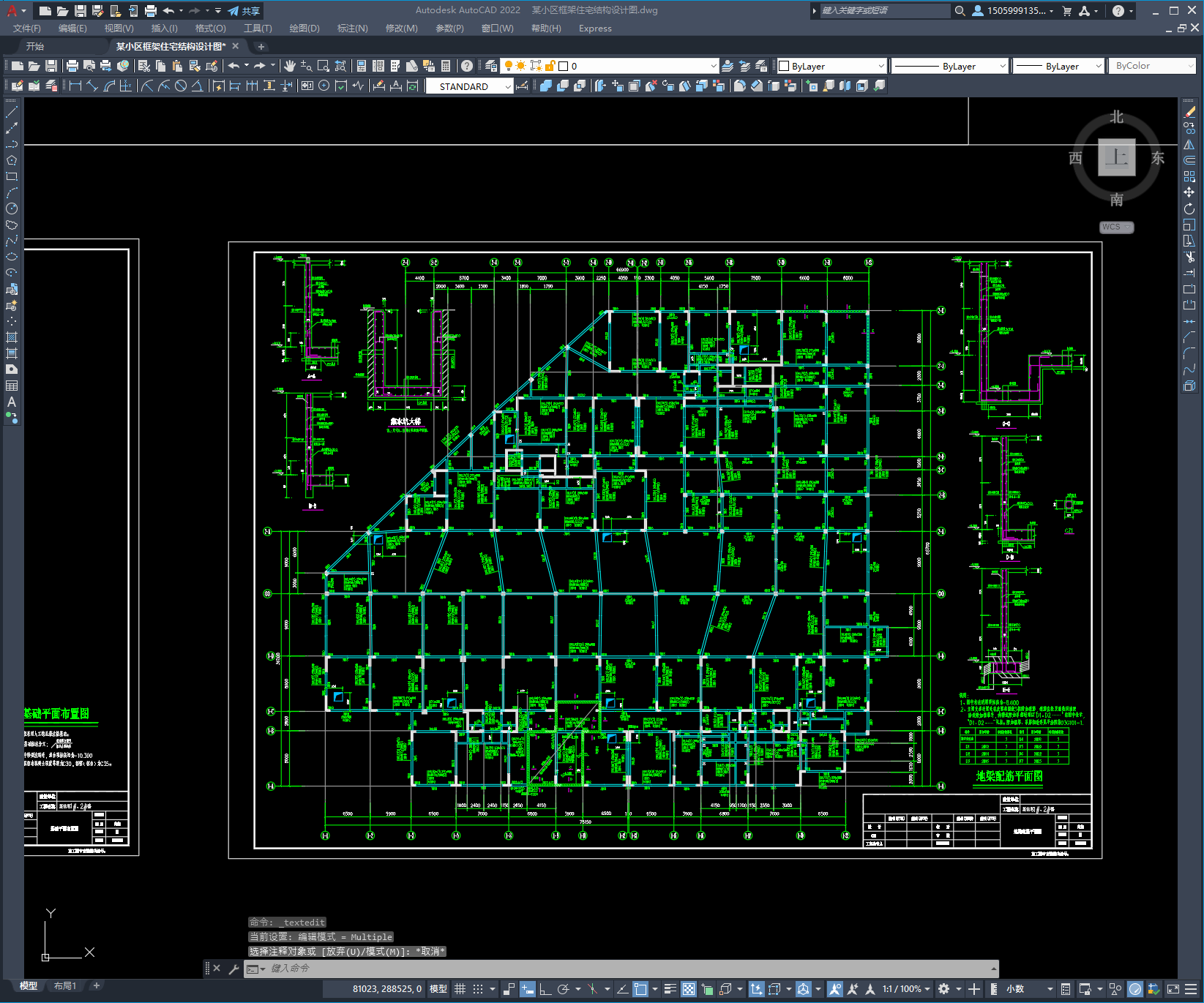Toggle transparency display in status bar
This screenshot has height=1003, width=1204.
click(x=689, y=989)
